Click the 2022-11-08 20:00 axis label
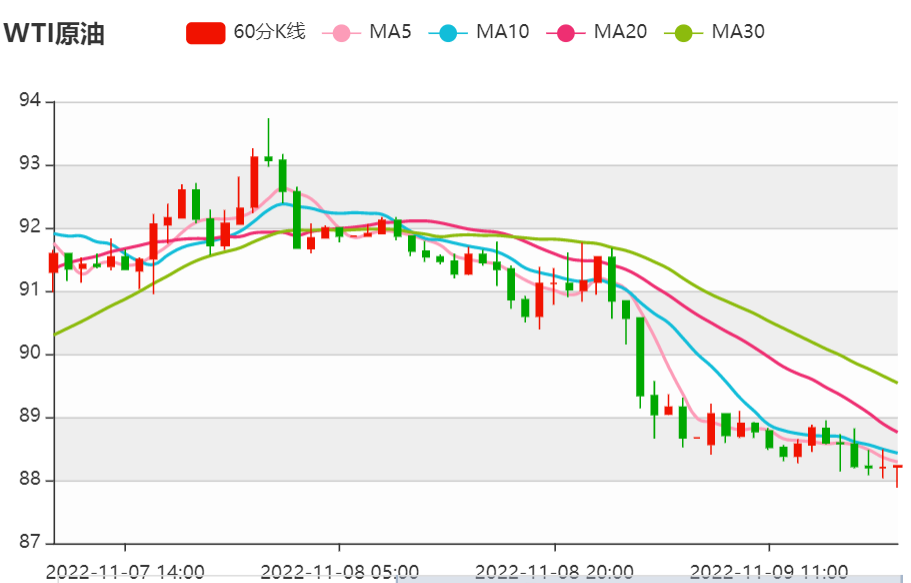Screen dimensions: 911x583 pyautogui.click(x=554, y=572)
